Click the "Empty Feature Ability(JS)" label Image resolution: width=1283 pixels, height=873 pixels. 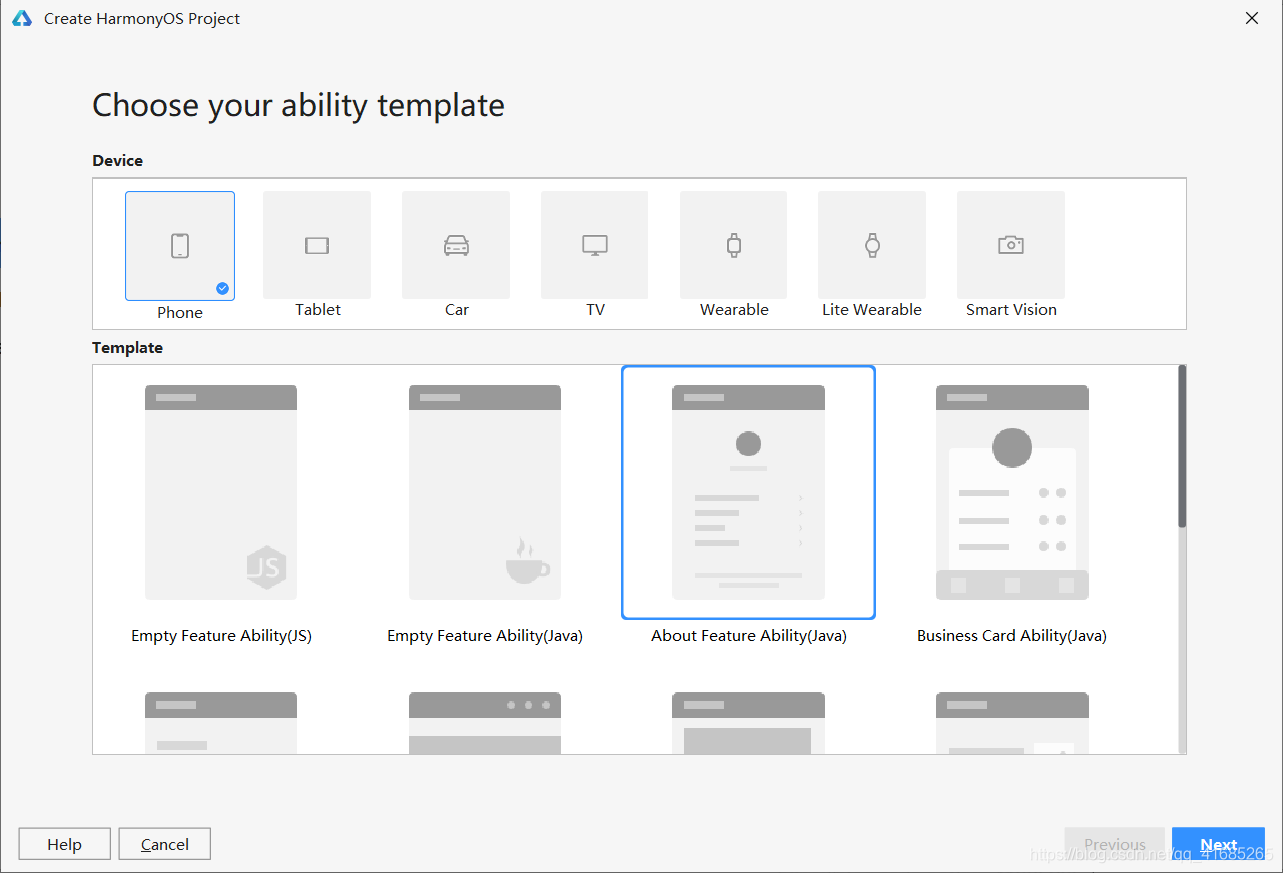[x=221, y=636]
